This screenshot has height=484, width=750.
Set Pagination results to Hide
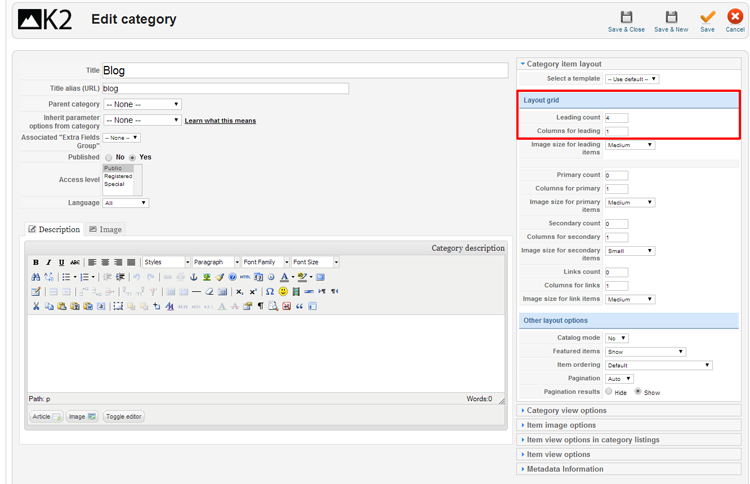(x=608, y=392)
